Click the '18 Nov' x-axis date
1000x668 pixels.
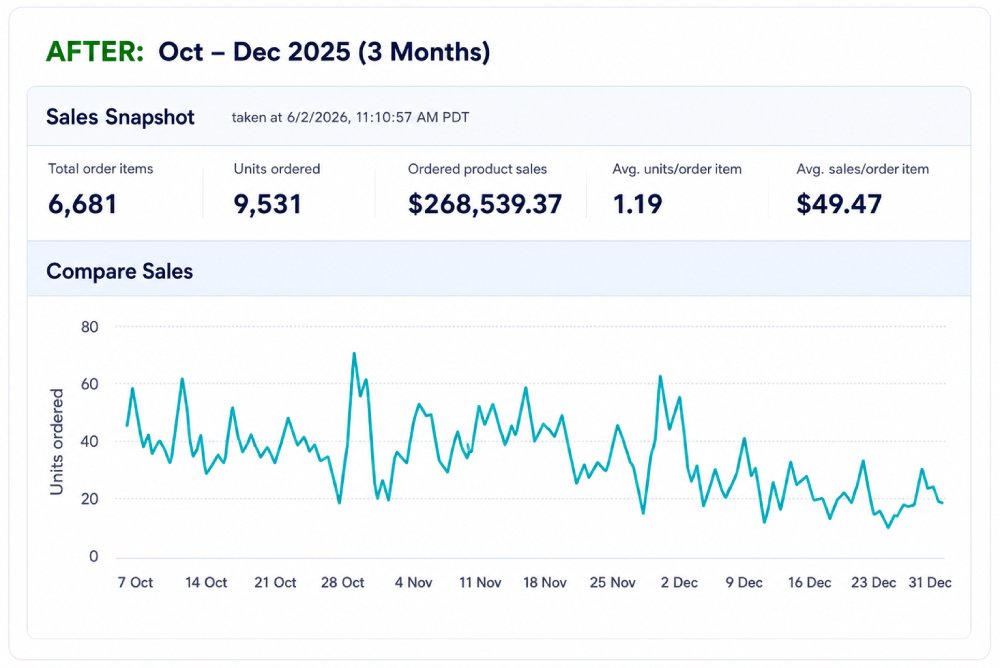click(x=545, y=583)
